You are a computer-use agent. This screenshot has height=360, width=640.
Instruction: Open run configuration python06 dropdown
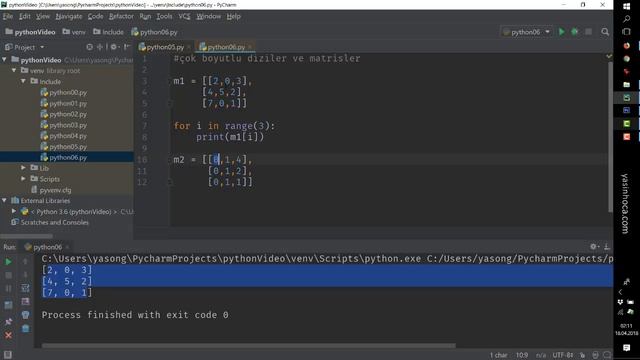click(x=527, y=32)
